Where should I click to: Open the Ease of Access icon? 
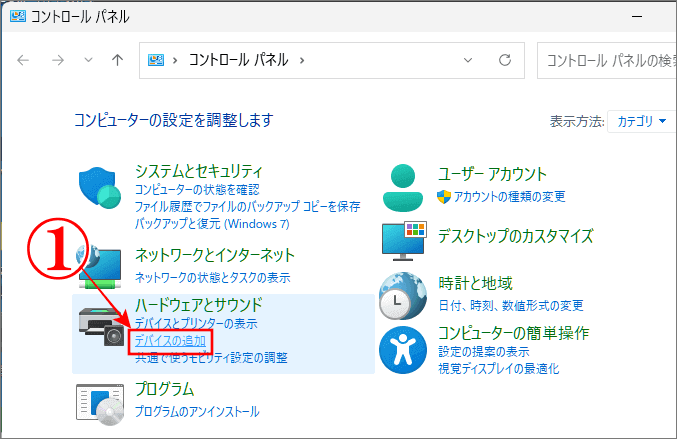point(403,347)
